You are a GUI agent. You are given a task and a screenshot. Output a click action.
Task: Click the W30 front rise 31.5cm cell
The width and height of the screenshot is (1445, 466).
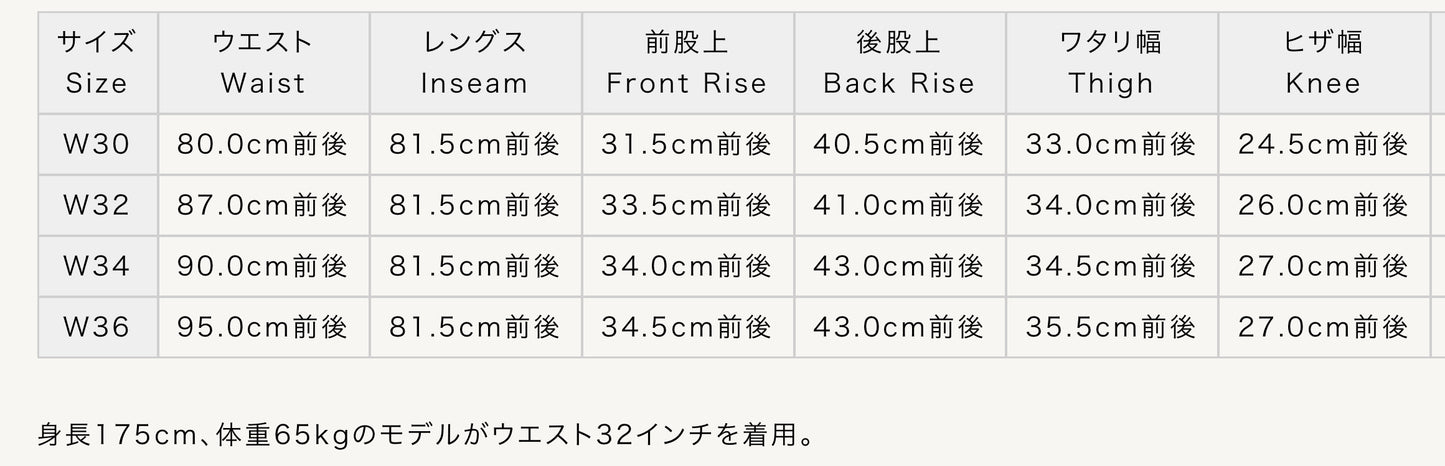687,145
